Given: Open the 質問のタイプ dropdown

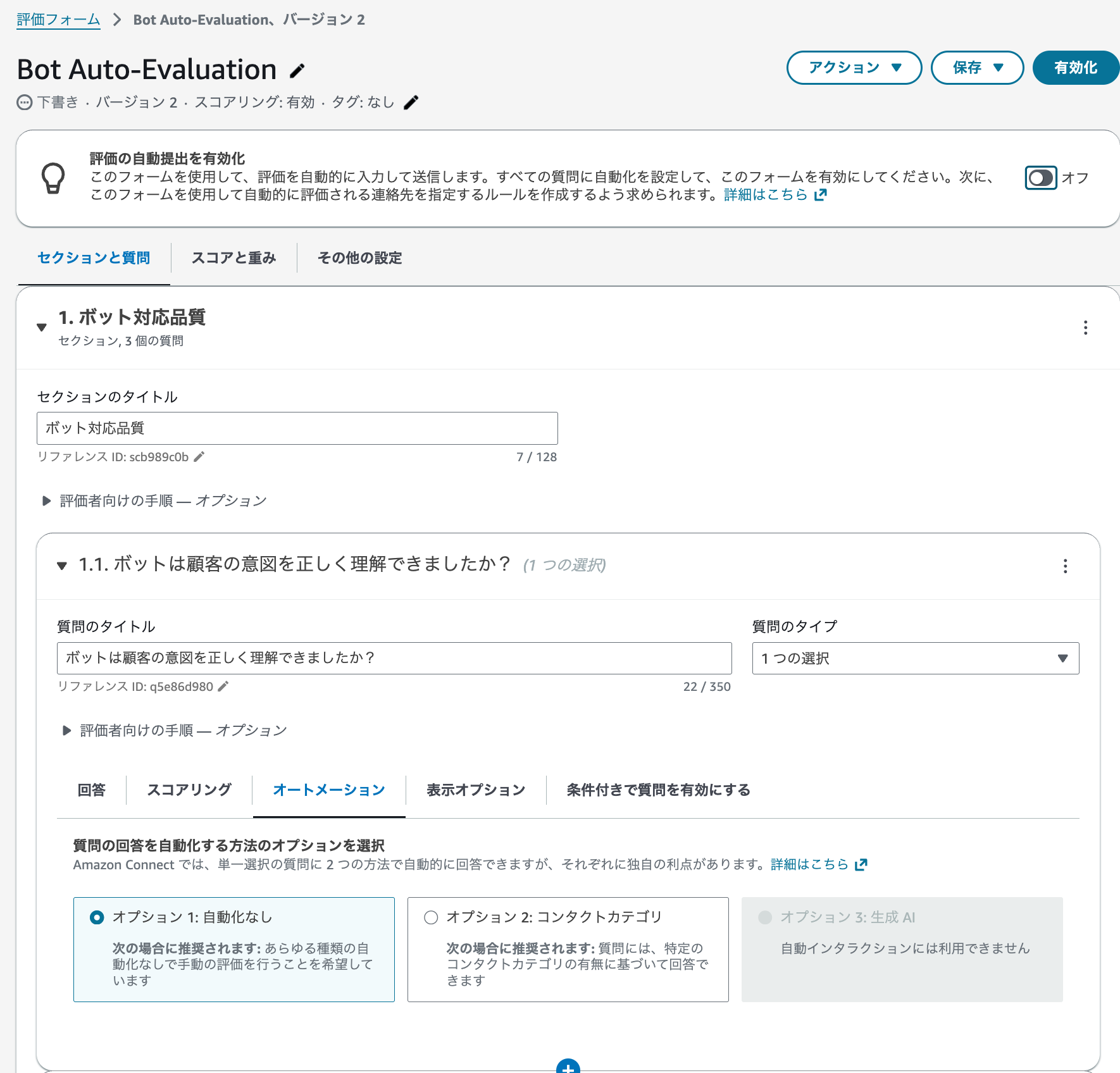Looking at the screenshot, I should click(915, 658).
